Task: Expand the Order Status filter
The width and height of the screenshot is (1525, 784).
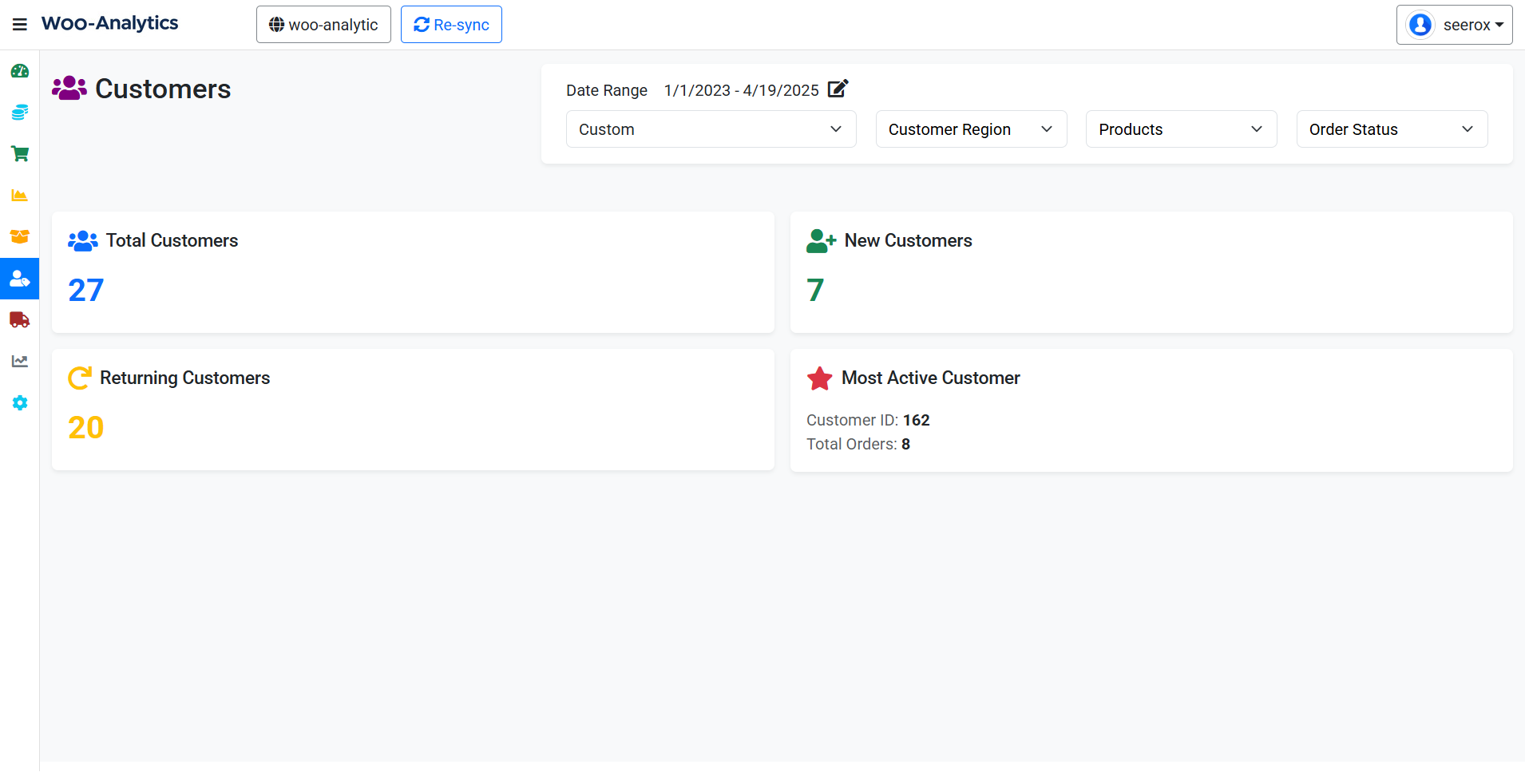Action: (1390, 129)
